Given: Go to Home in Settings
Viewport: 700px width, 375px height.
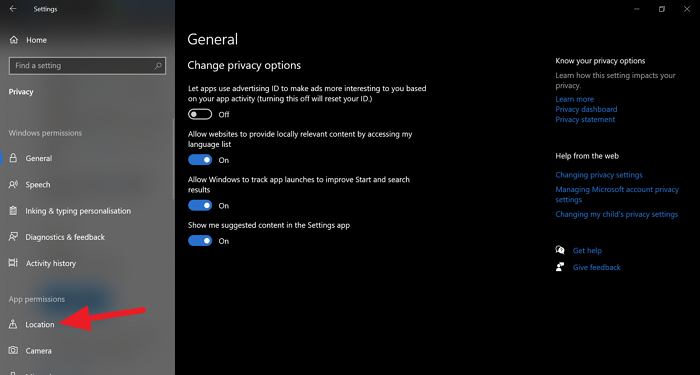Looking at the screenshot, I should pos(36,40).
